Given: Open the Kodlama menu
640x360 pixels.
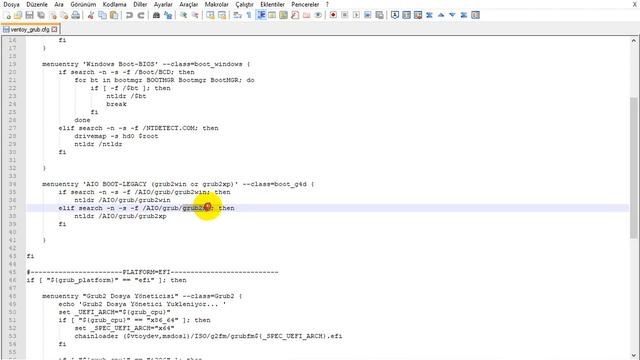Looking at the screenshot, I should [x=114, y=4].
